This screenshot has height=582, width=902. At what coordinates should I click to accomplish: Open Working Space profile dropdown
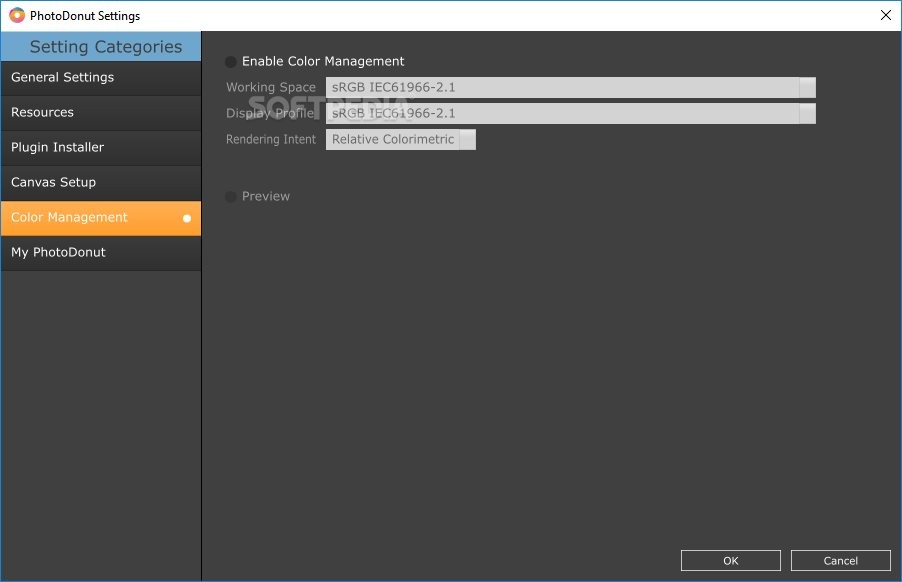(571, 87)
